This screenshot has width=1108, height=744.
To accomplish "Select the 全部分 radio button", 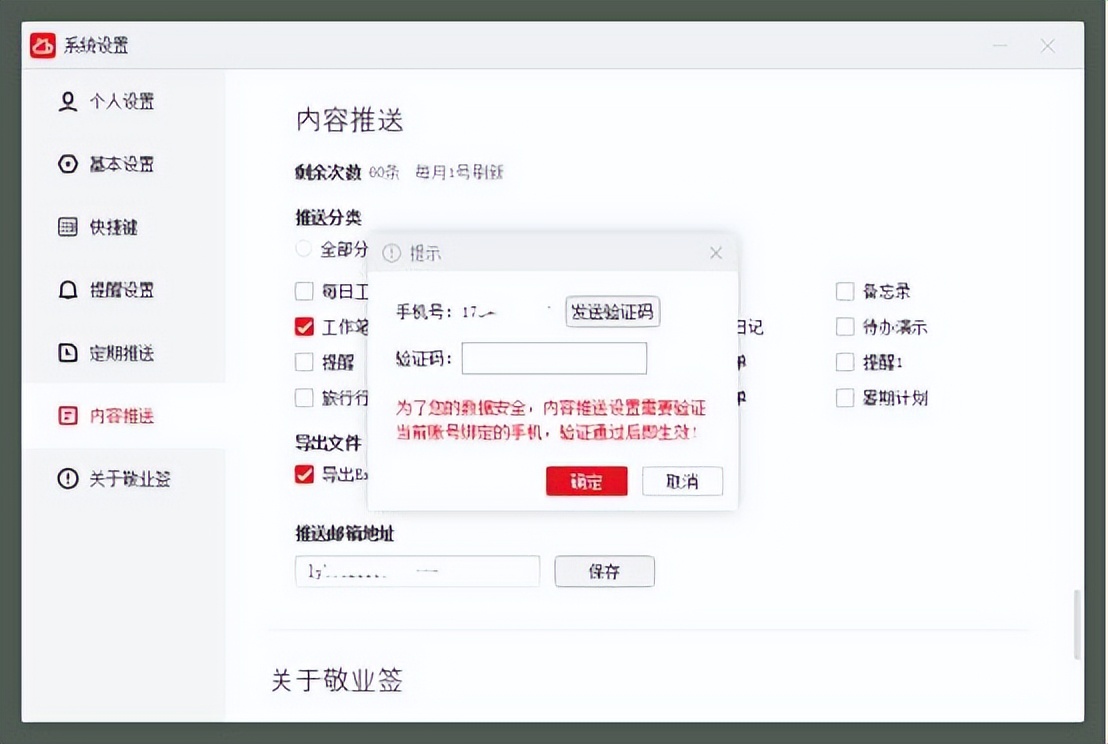I will (302, 248).
